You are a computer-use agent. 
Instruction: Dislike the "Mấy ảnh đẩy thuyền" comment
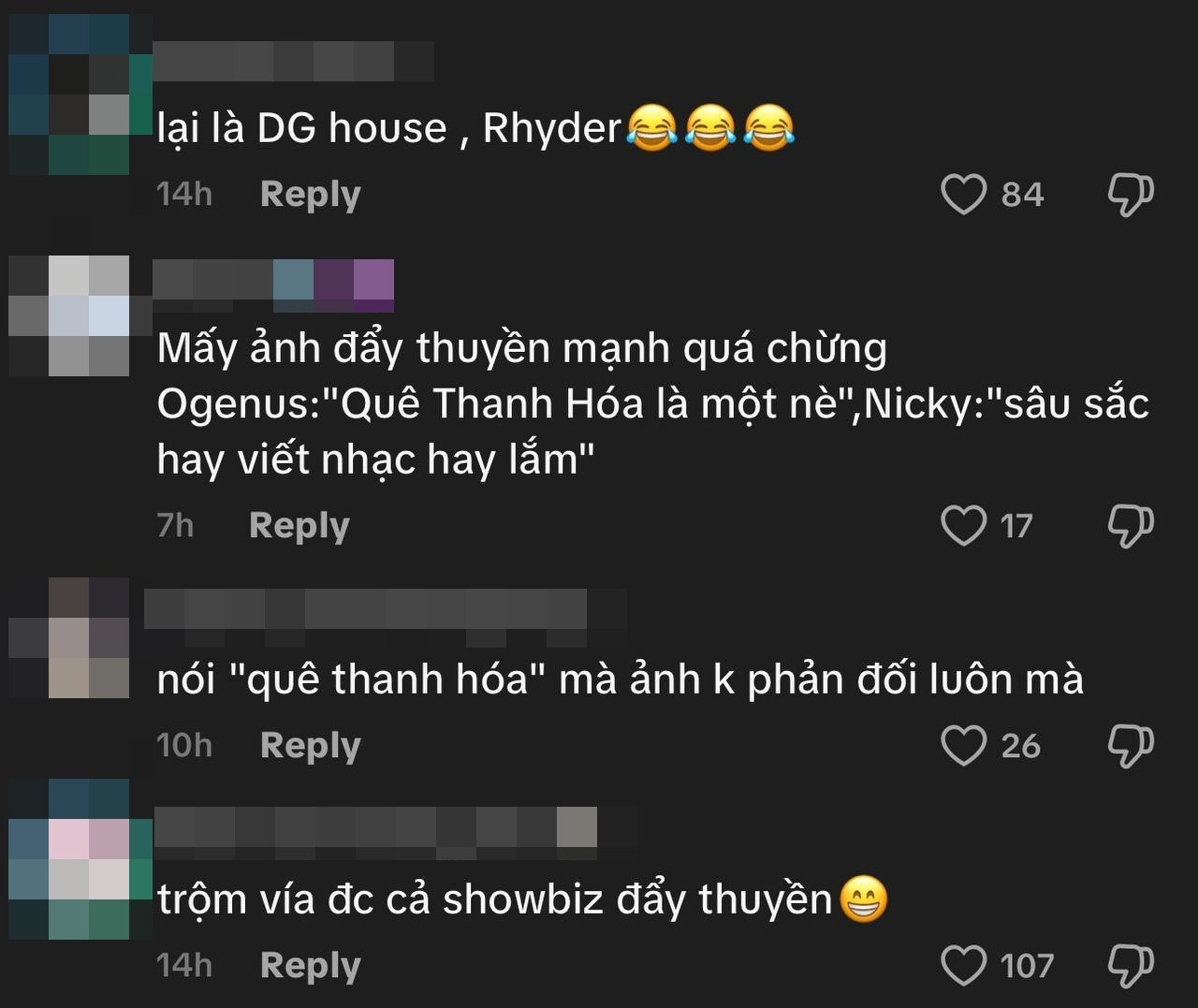pyautogui.click(x=1131, y=526)
